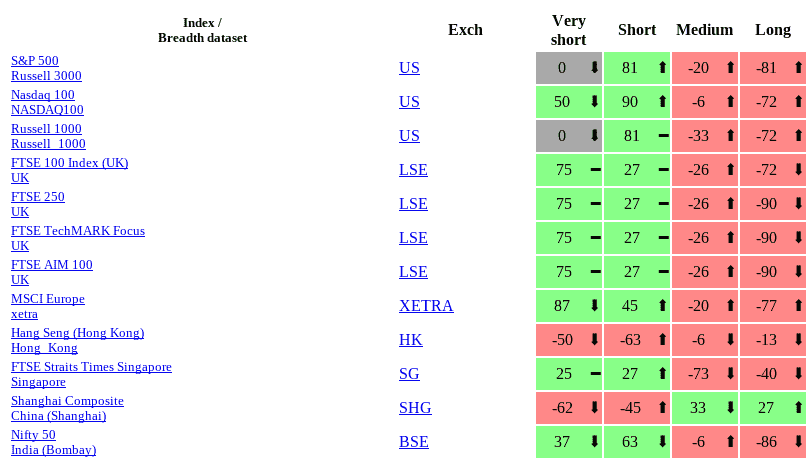Click the down arrow in Nifty 50 Long cell

[x=798, y=442]
